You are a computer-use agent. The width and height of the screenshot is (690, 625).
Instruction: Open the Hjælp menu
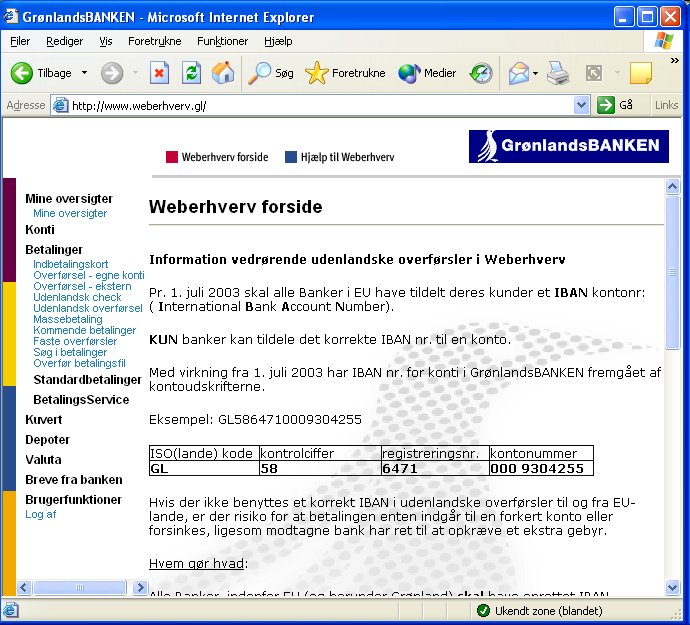coord(278,41)
